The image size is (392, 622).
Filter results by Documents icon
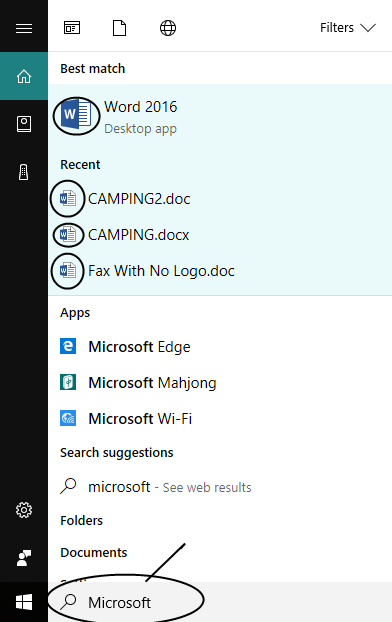(x=119, y=28)
